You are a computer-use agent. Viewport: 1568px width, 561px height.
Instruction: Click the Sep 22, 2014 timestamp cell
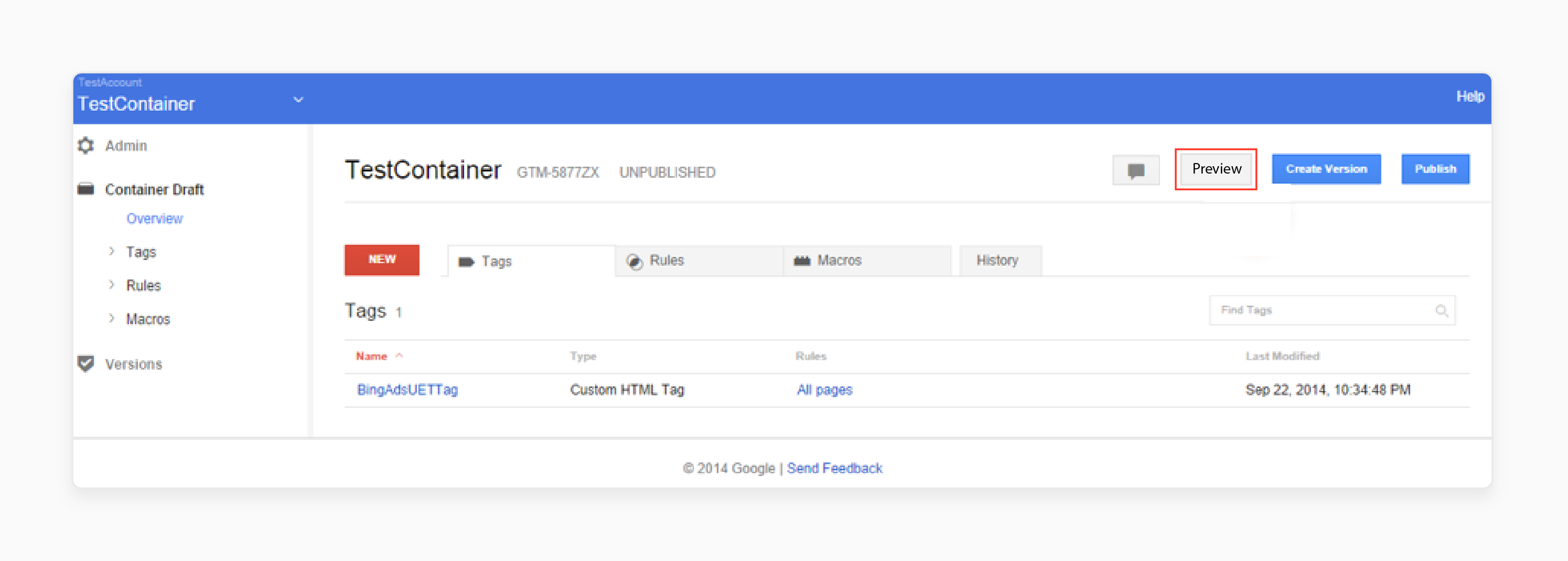coord(1328,390)
